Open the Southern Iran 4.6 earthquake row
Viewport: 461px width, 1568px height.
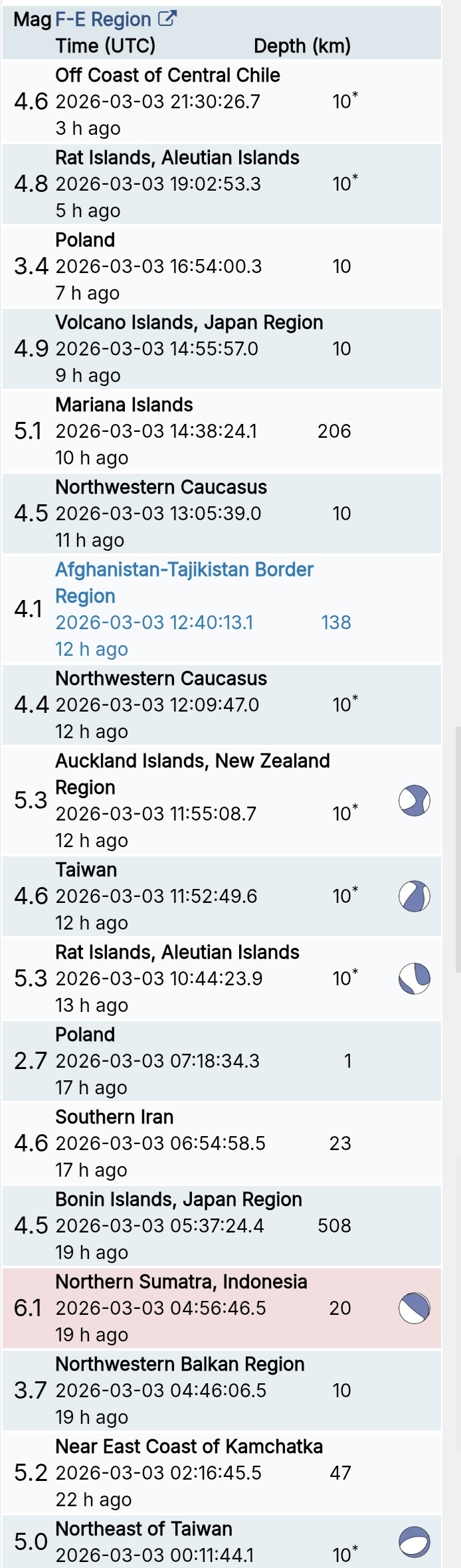(x=114, y=1118)
